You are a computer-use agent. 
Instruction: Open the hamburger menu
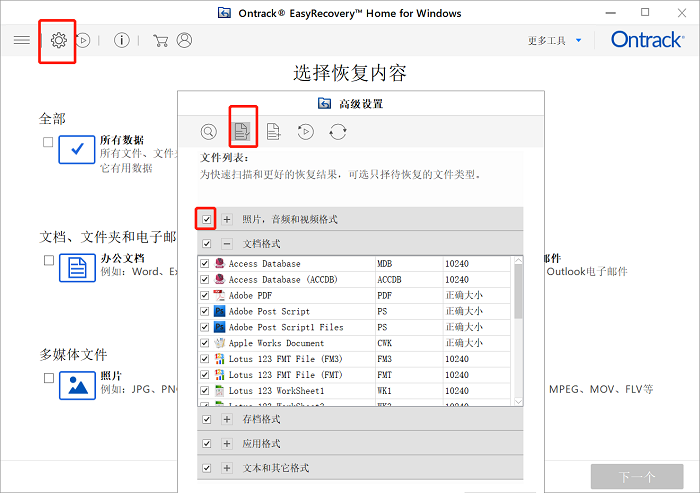point(22,40)
